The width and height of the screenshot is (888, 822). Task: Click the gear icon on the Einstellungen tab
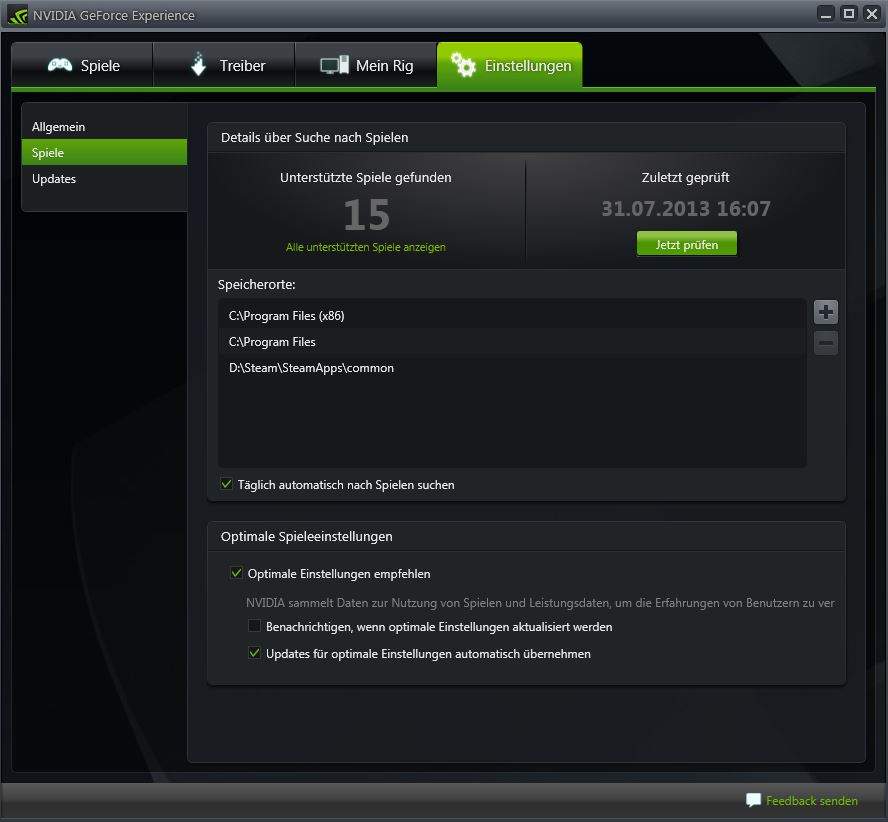[463, 64]
